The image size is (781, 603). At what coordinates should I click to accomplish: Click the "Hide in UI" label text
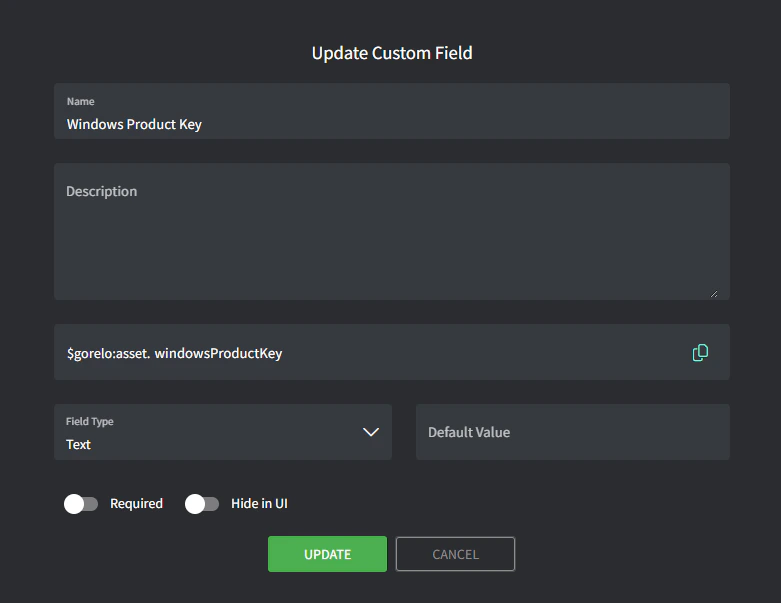(259, 504)
